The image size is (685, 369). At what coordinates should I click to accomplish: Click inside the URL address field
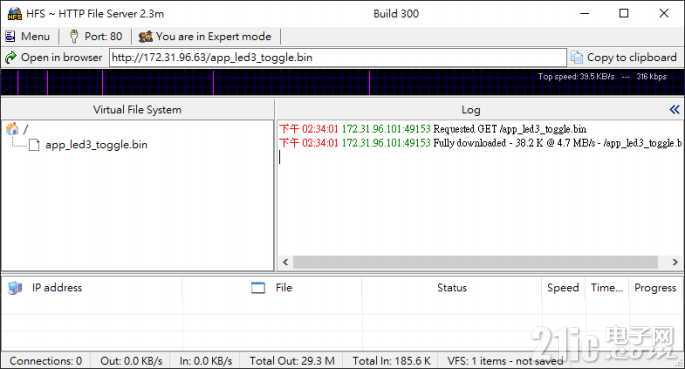pyautogui.click(x=337, y=57)
